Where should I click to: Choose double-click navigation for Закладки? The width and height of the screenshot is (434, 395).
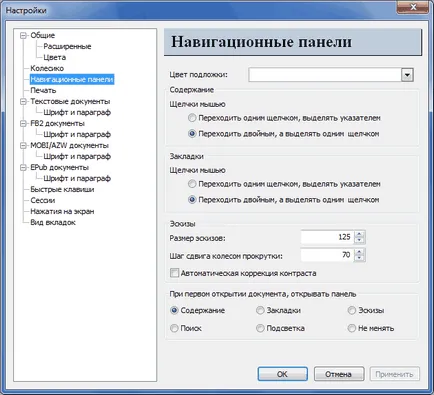(x=192, y=200)
